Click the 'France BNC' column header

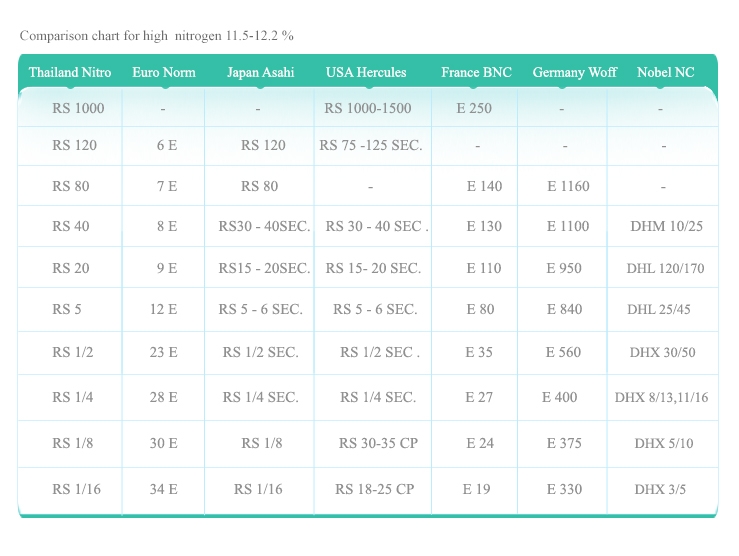476,72
